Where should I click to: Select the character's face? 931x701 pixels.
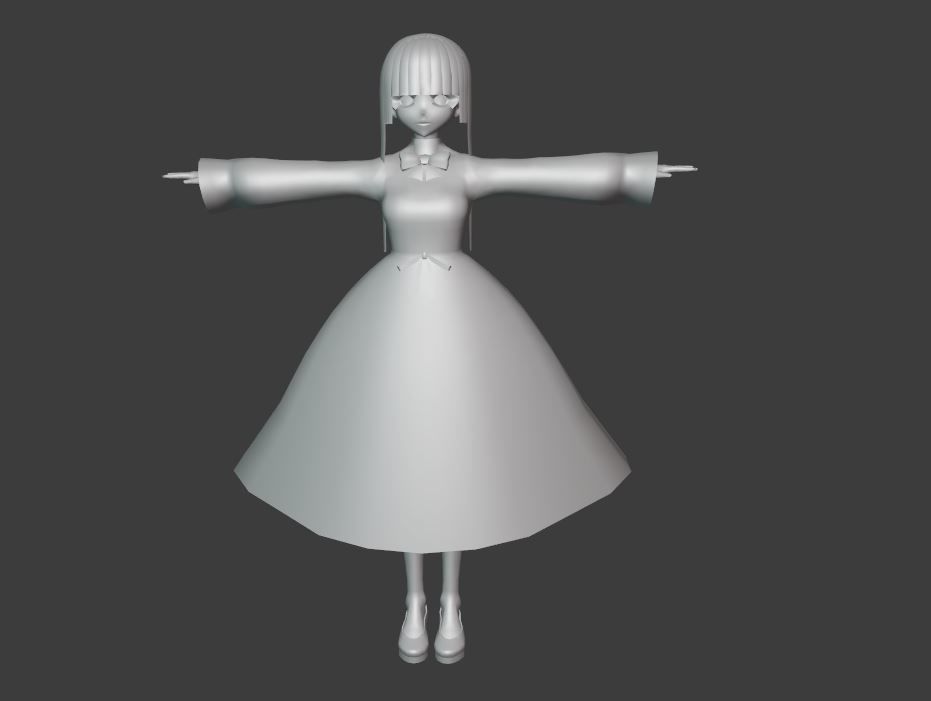point(423,114)
